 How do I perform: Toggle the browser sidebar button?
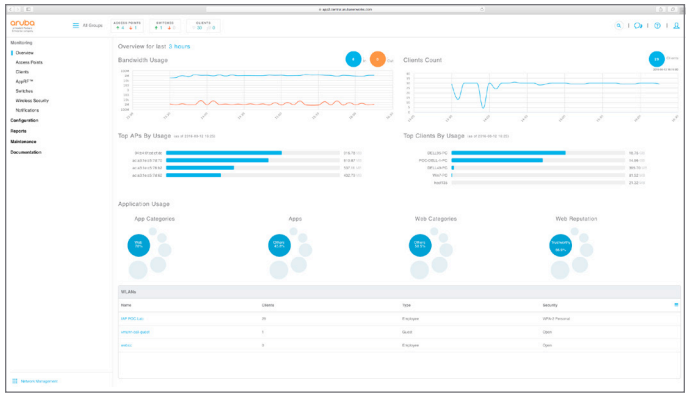coord(28,9)
